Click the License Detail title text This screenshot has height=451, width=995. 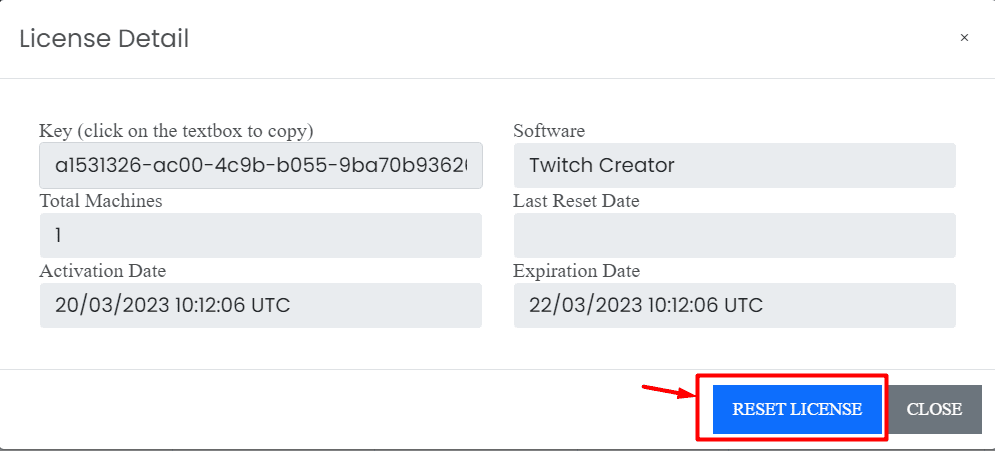104,39
